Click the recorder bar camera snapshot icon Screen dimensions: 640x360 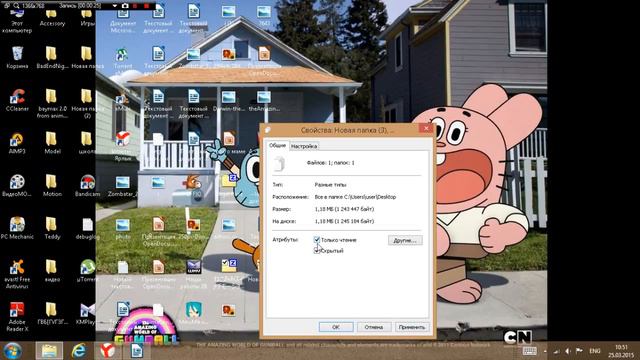click(125, 6)
